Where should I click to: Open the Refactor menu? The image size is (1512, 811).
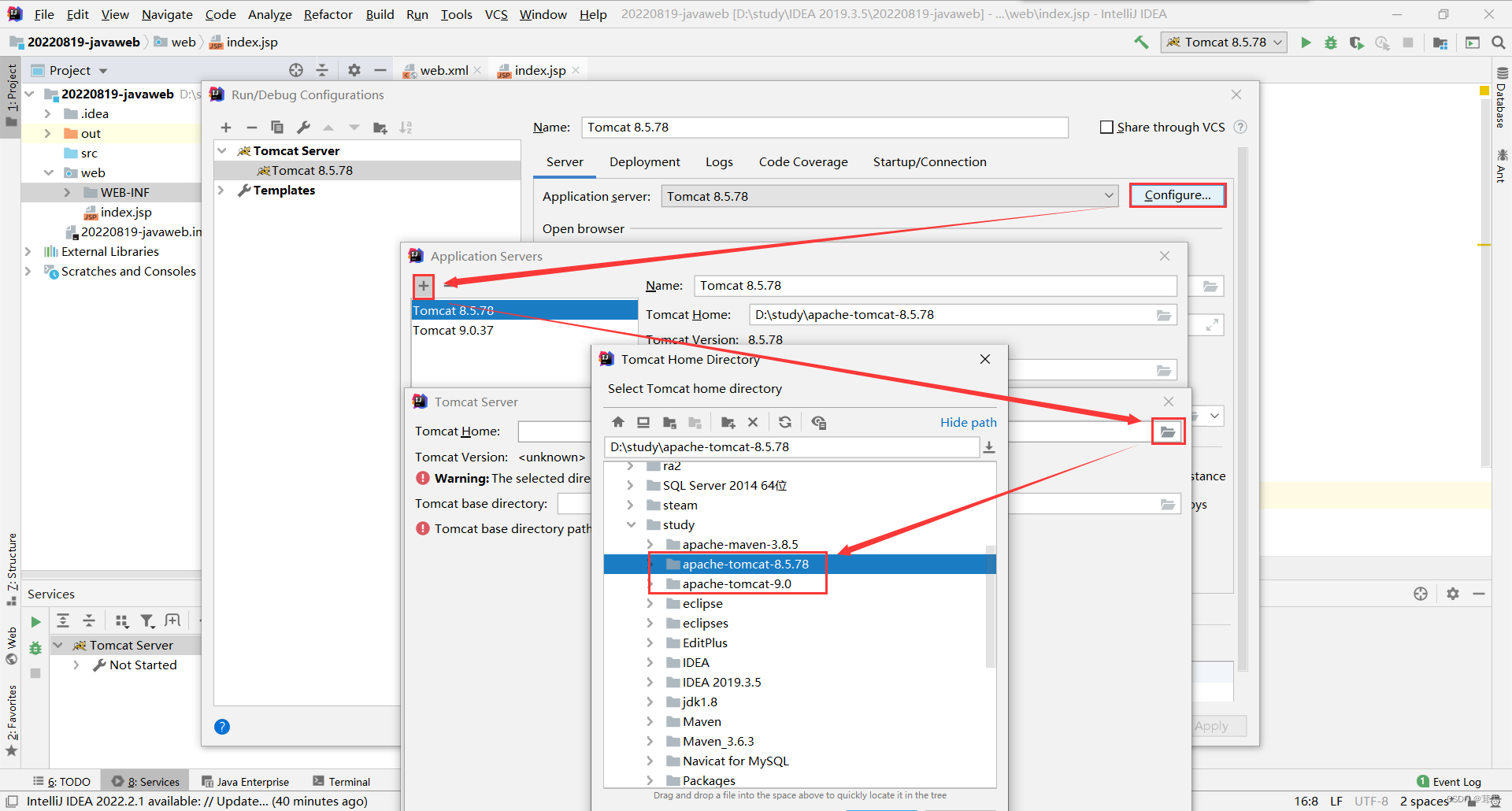pyautogui.click(x=328, y=14)
